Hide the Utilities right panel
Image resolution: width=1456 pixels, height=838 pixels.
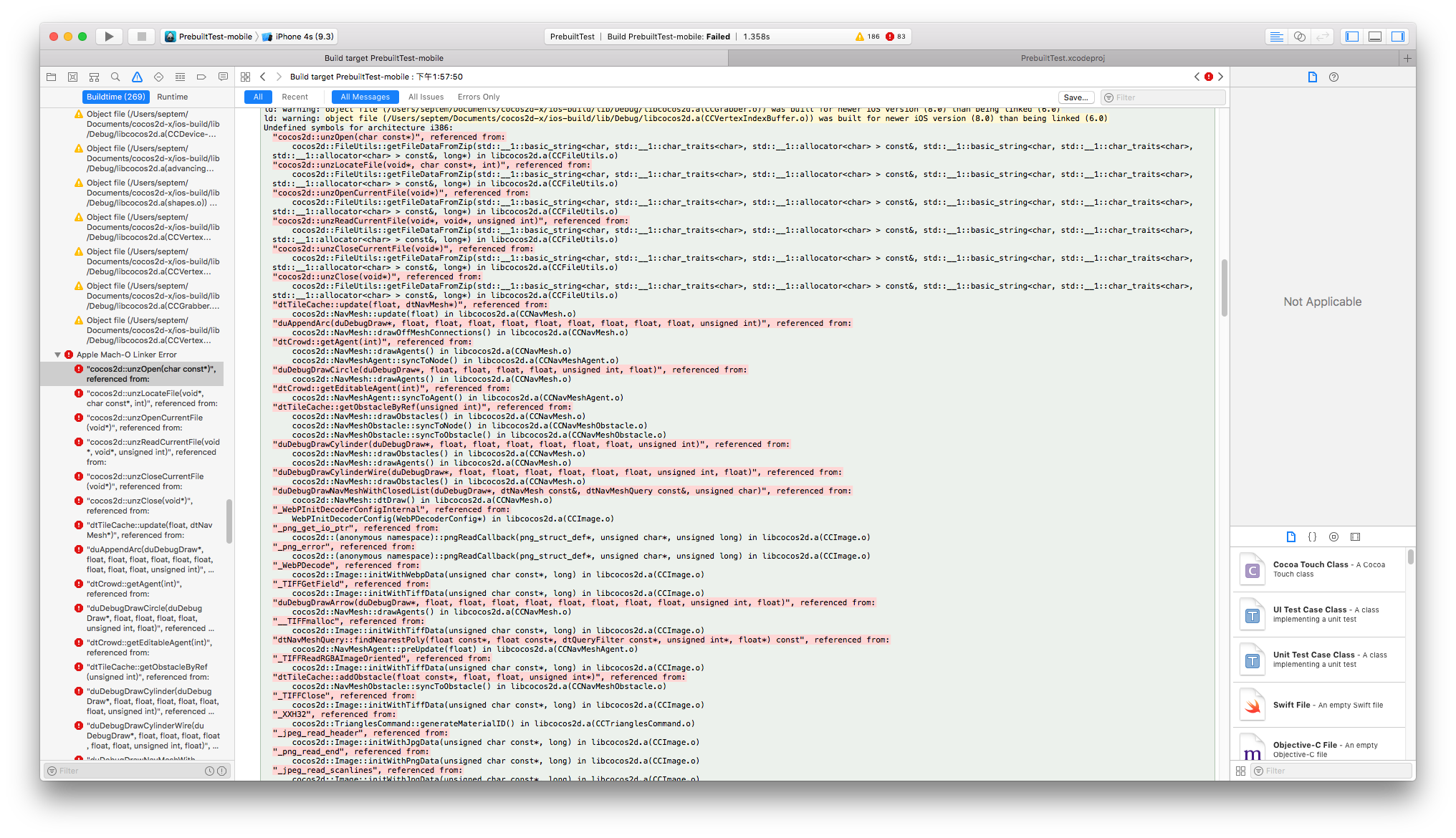tap(1397, 37)
